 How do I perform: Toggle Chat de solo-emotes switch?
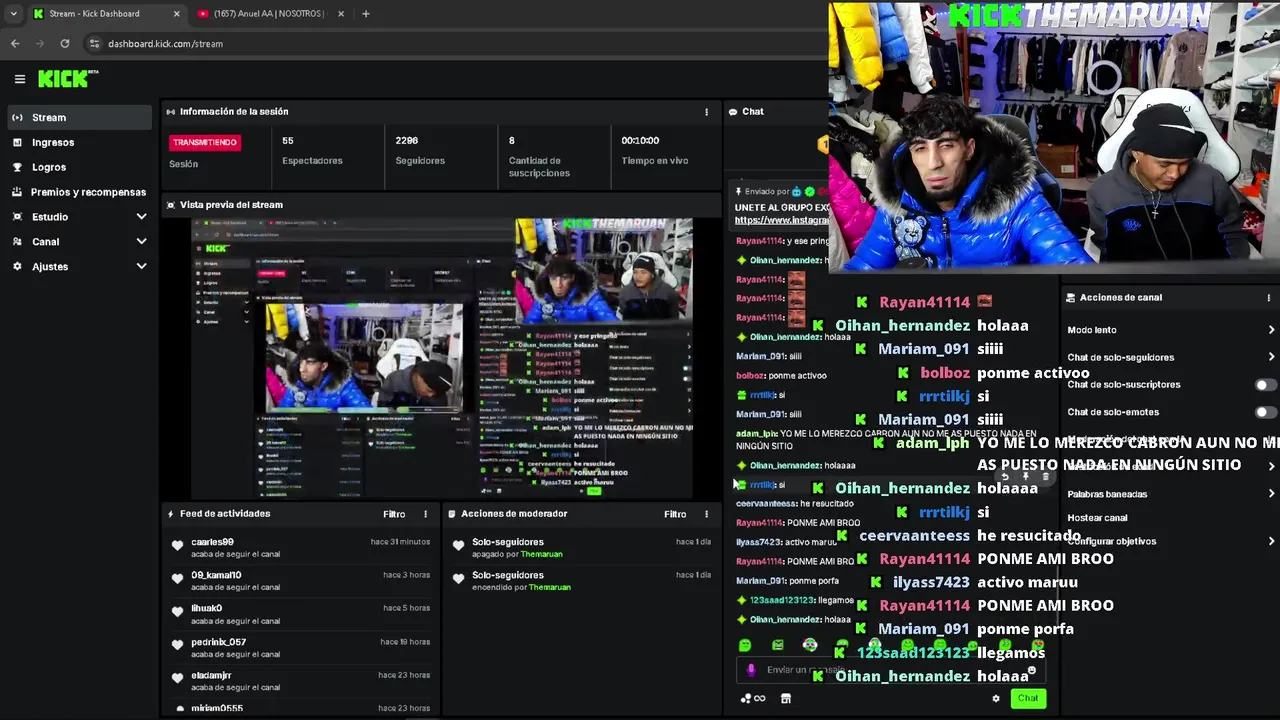click(x=1265, y=412)
